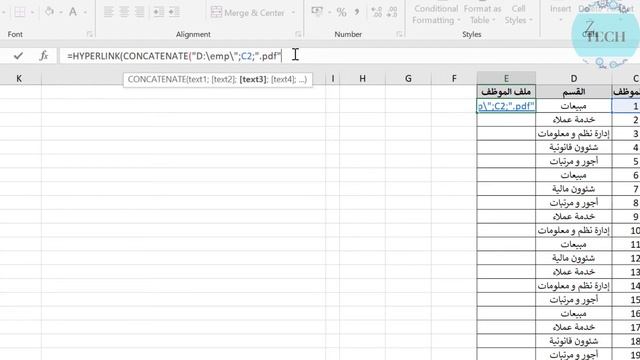This screenshot has width=640, height=360.
Task: Open Number group dialog launcher
Action: 399,35
